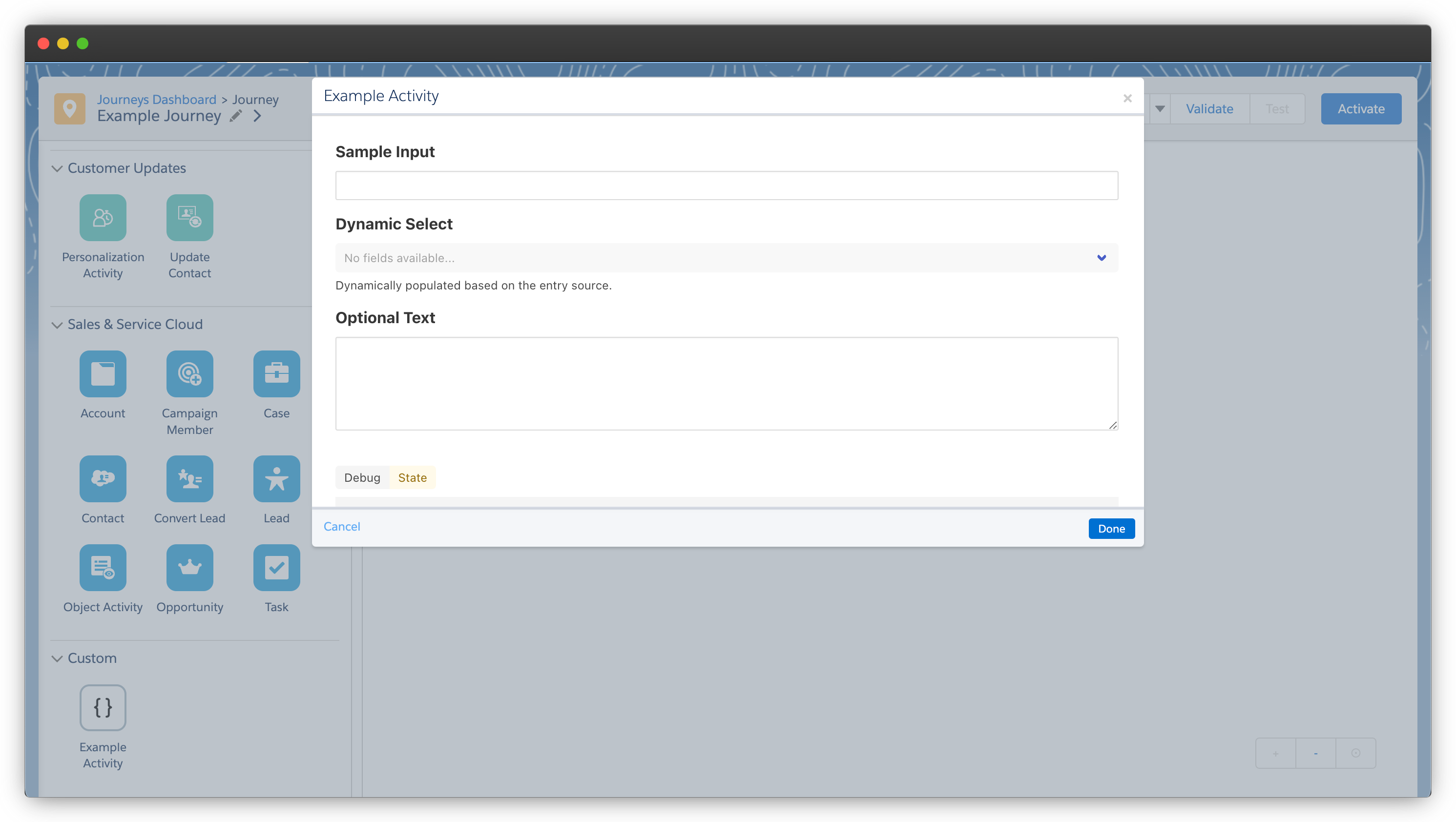Switch to the State tab

coord(412,477)
